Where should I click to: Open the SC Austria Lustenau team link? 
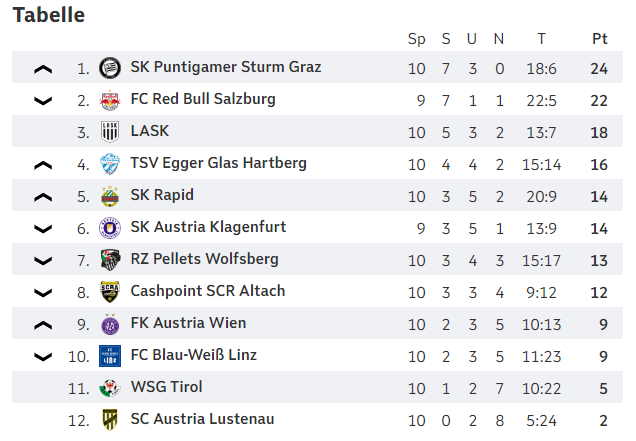point(202,419)
